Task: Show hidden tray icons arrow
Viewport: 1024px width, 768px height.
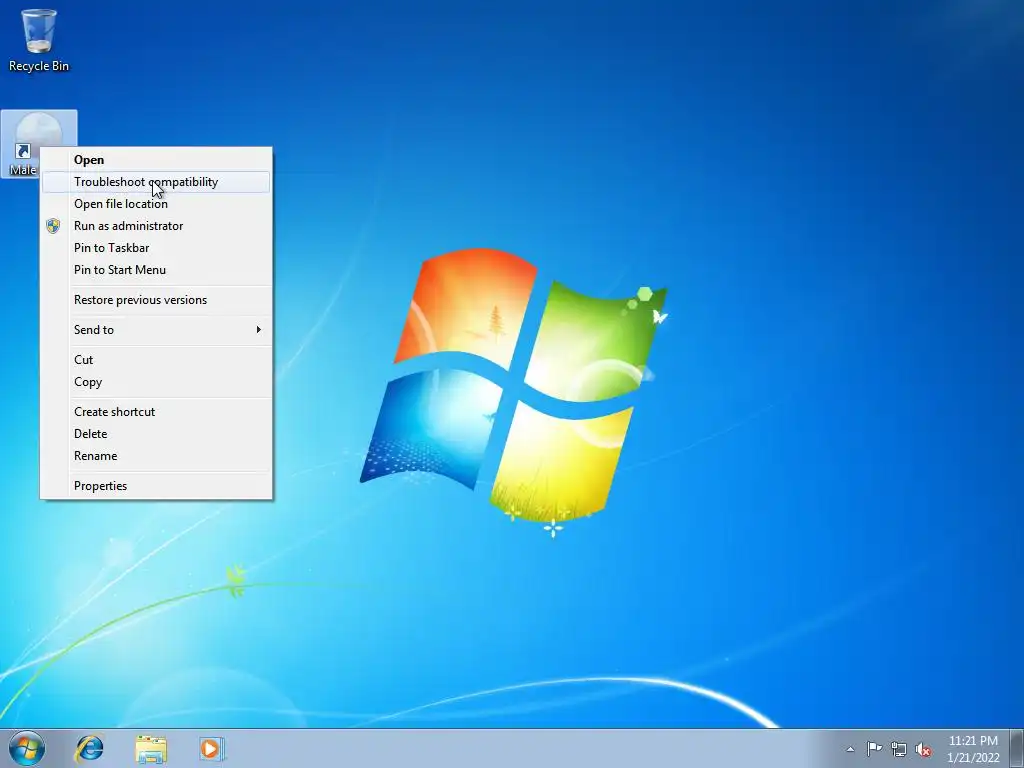Action: point(850,749)
